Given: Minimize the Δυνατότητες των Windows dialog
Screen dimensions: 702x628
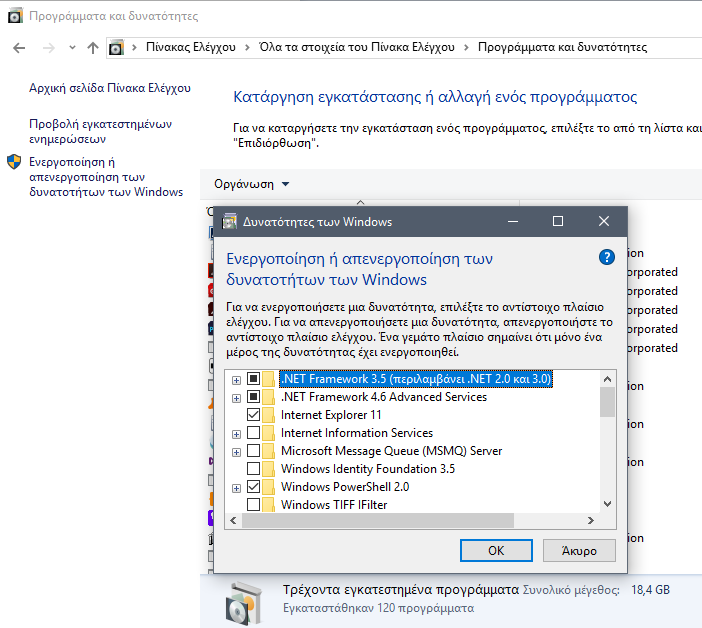Looking at the screenshot, I should [x=513, y=221].
